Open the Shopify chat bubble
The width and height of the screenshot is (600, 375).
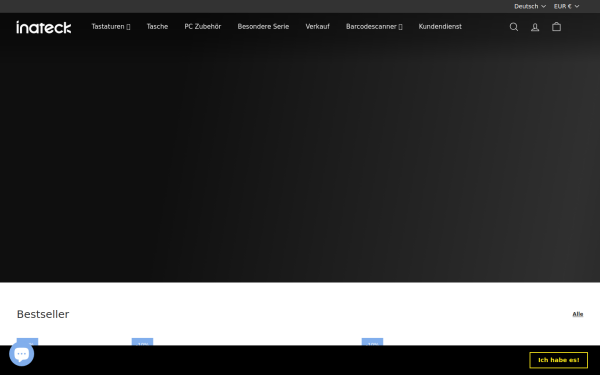pyautogui.click(x=21, y=354)
